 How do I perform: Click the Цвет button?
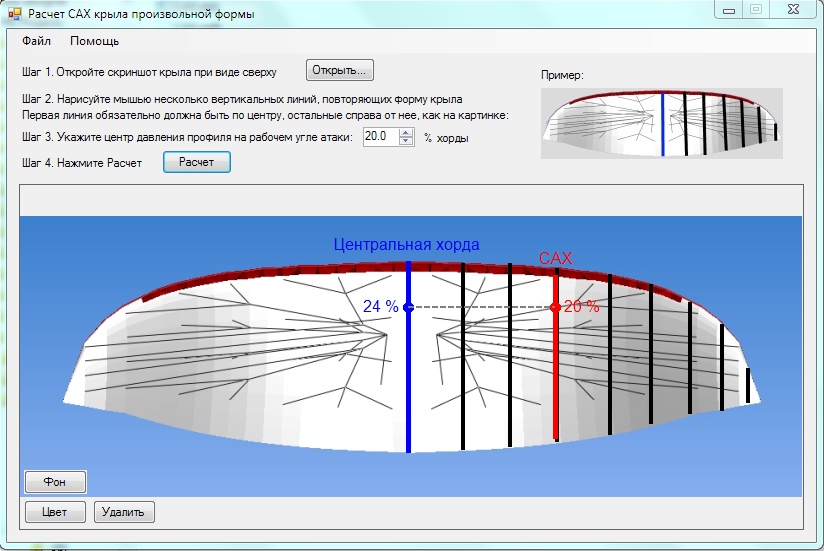point(55,512)
